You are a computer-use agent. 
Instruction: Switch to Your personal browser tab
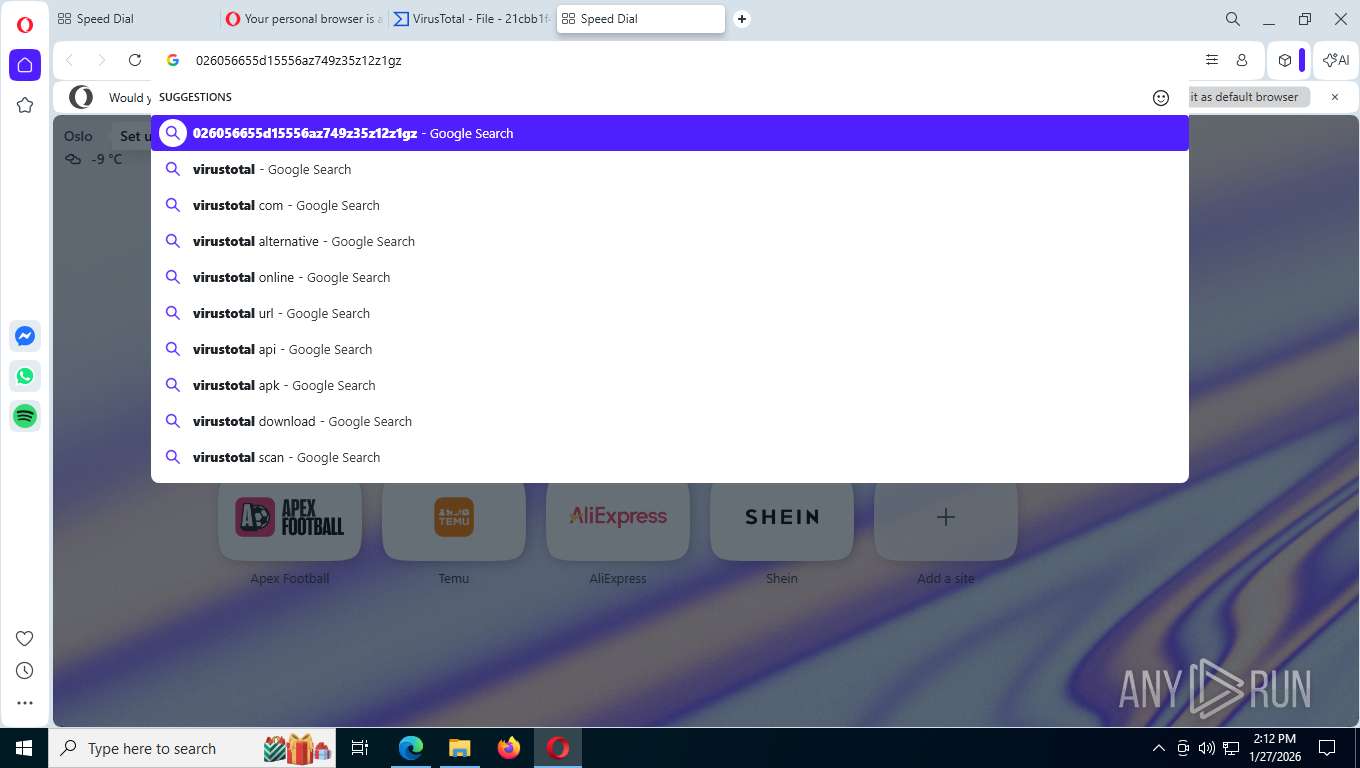click(304, 19)
